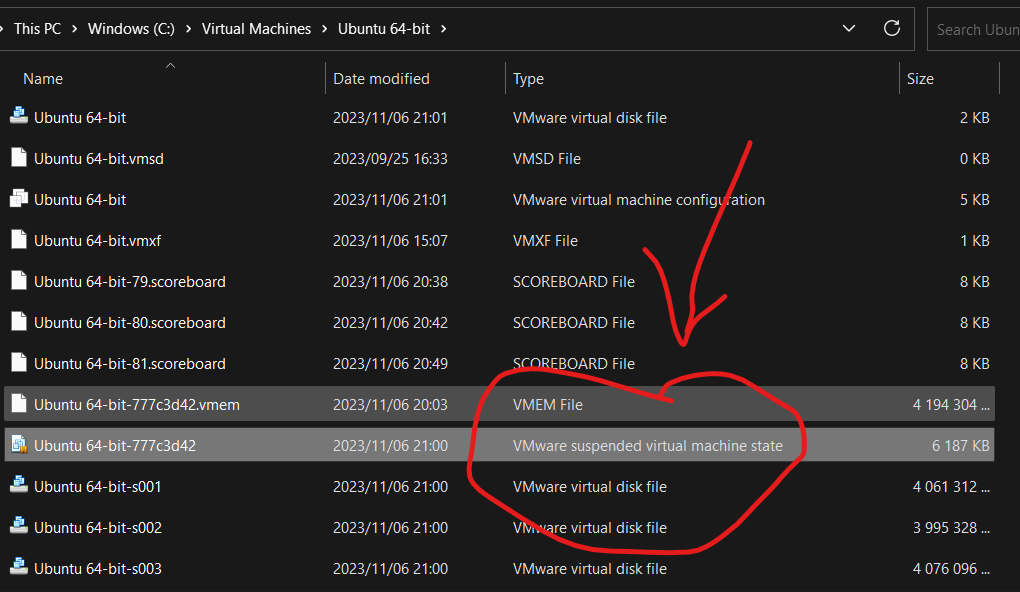This screenshot has height=592, width=1020.
Task: Click the refresh icon in address bar
Action: point(891,28)
